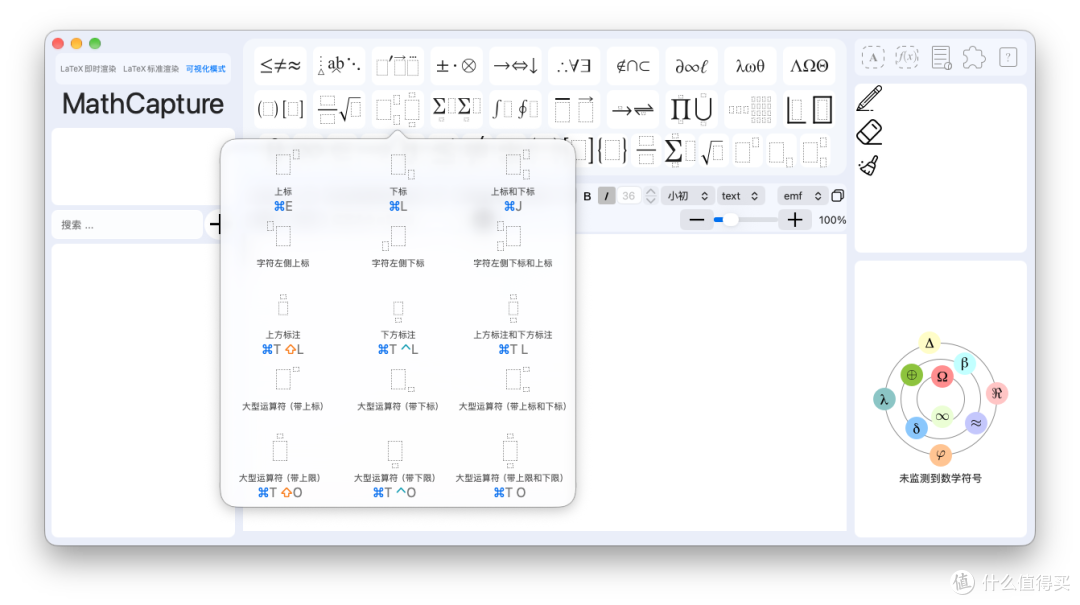Choose 大型运算符（带上标）template
This screenshot has height=605, width=1080.
coord(283,389)
